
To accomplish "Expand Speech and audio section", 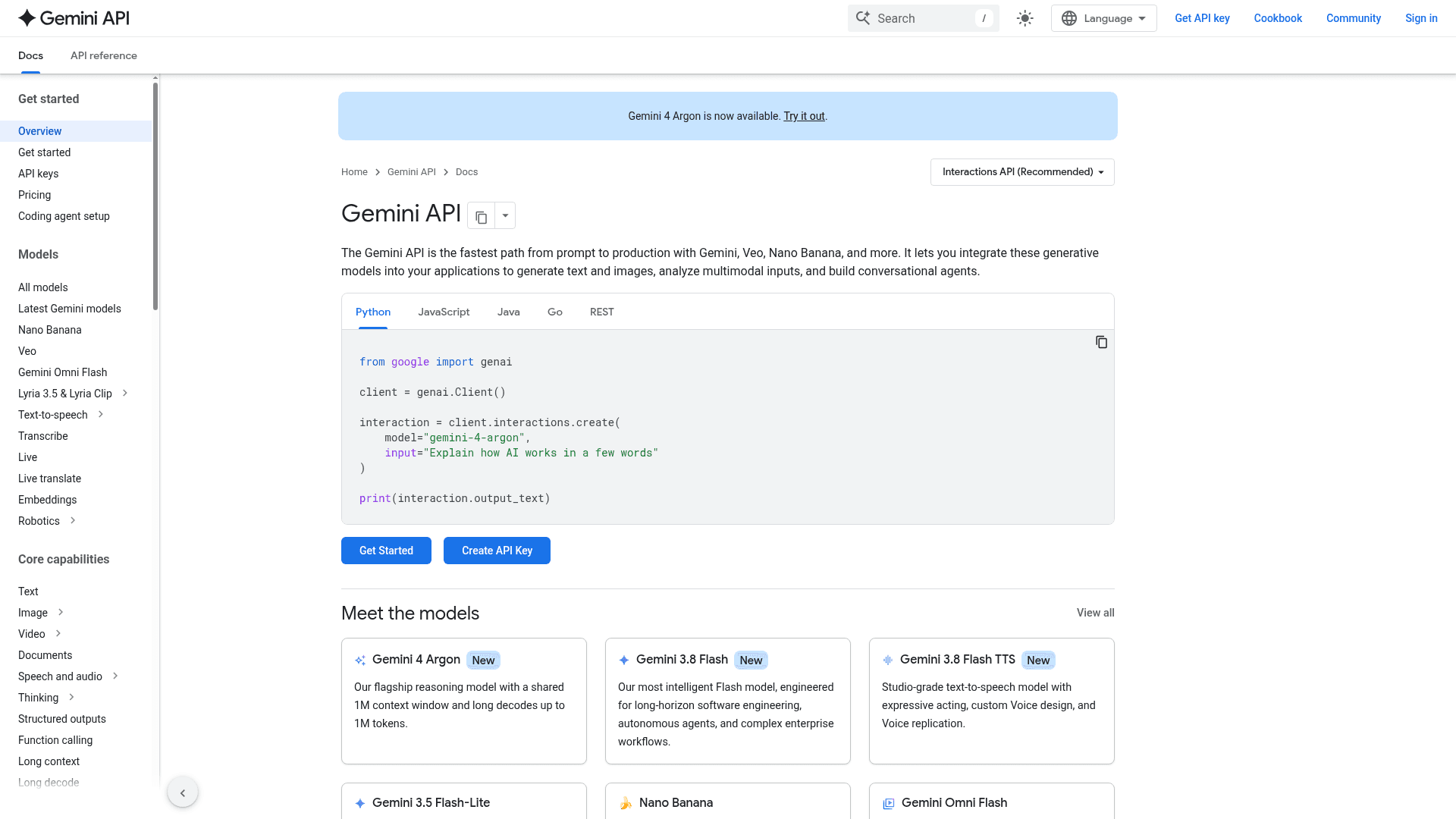I will [115, 676].
